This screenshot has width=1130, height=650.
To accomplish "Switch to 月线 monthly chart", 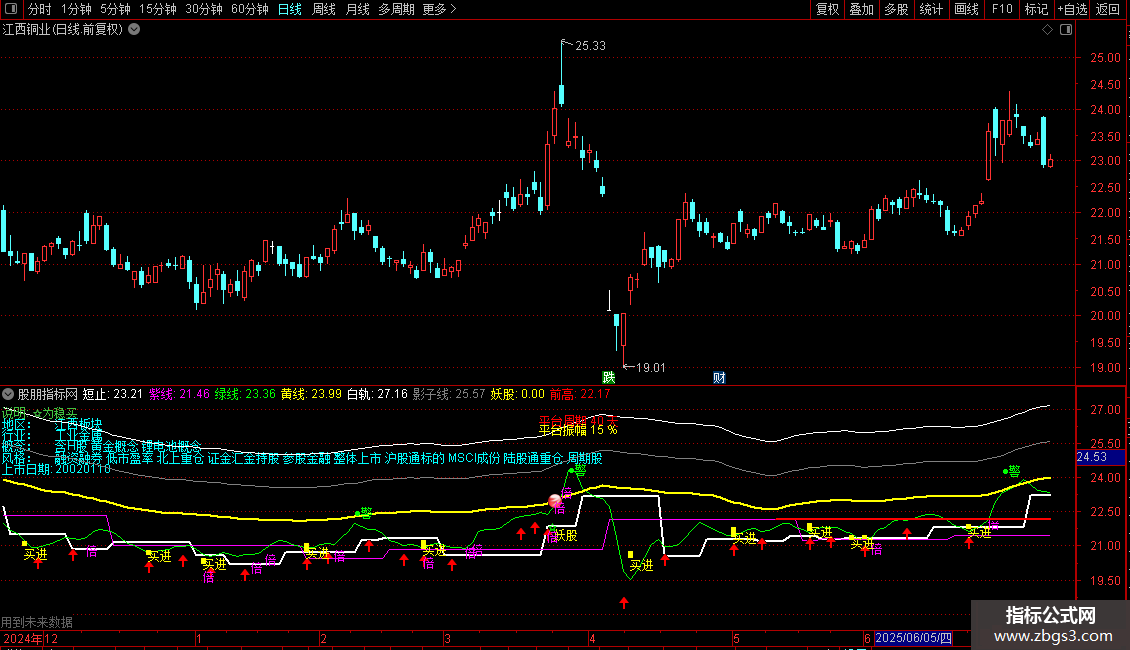I will pyautogui.click(x=357, y=9).
